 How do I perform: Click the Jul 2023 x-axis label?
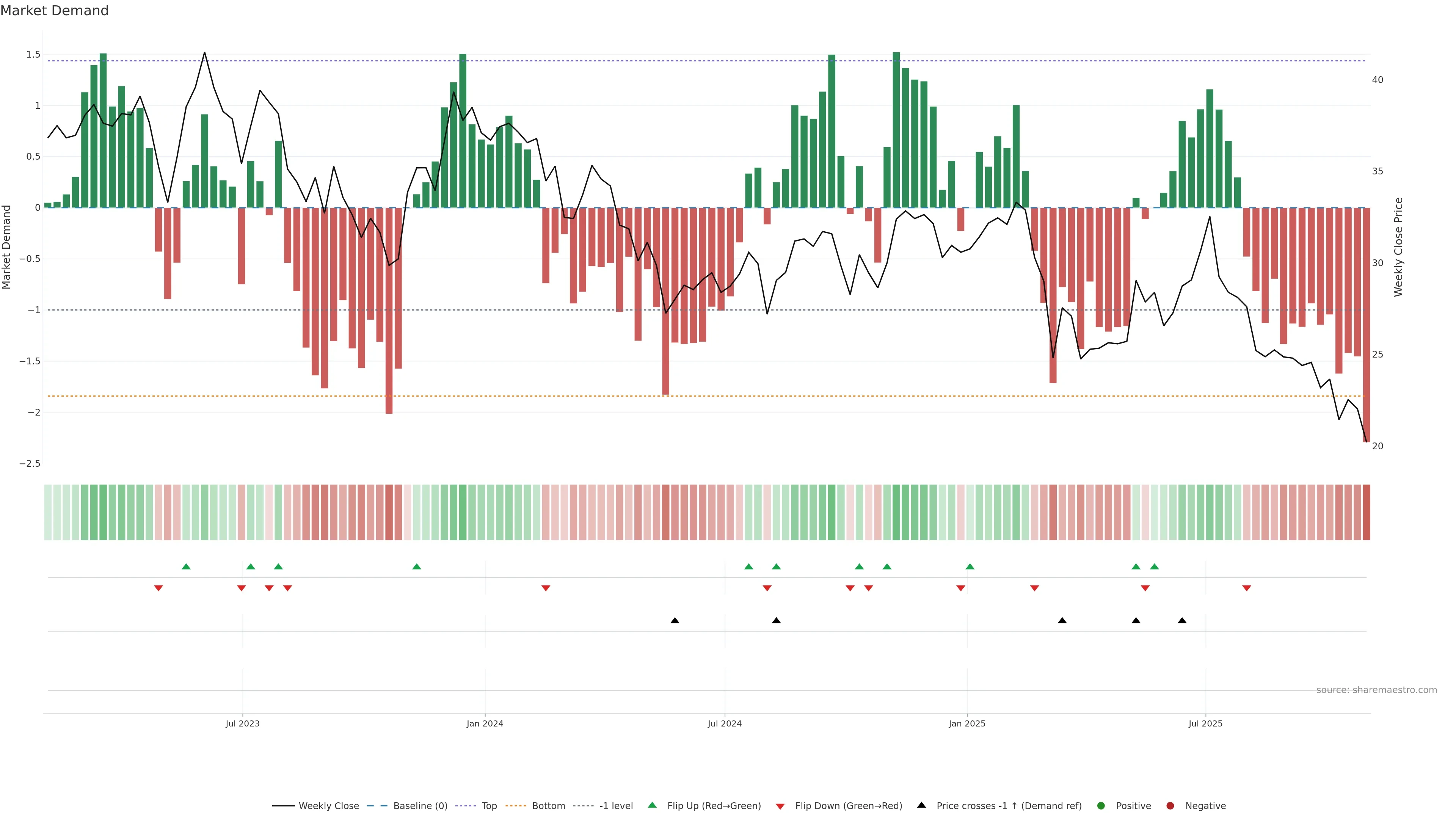pyautogui.click(x=243, y=723)
